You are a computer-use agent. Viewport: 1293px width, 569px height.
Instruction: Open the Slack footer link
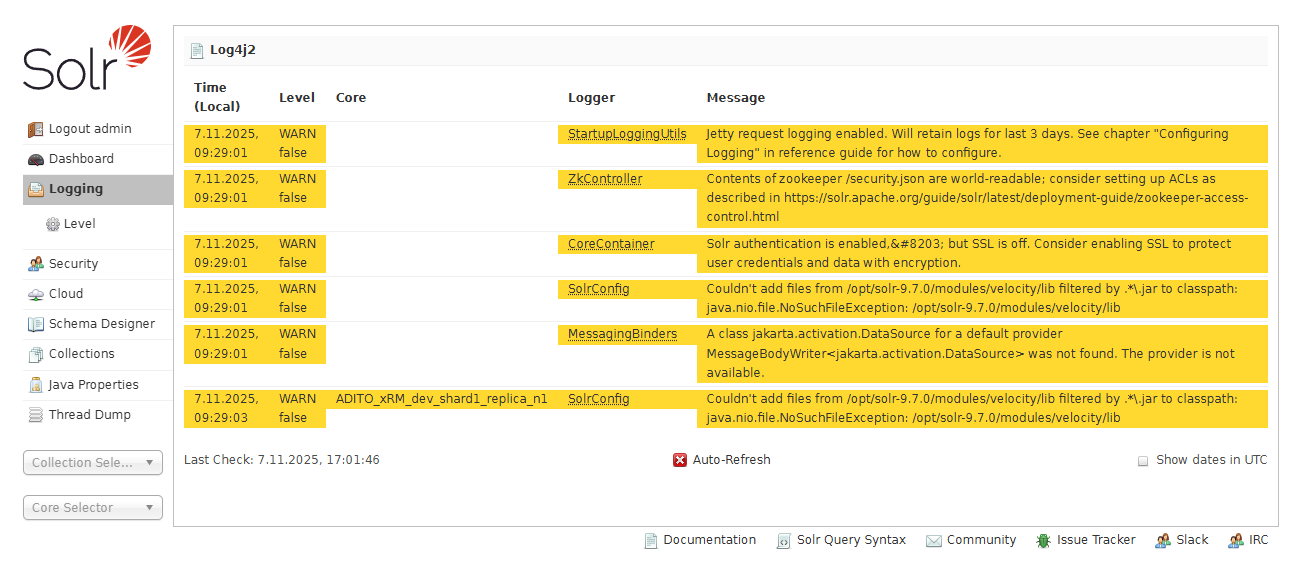click(x=1182, y=540)
